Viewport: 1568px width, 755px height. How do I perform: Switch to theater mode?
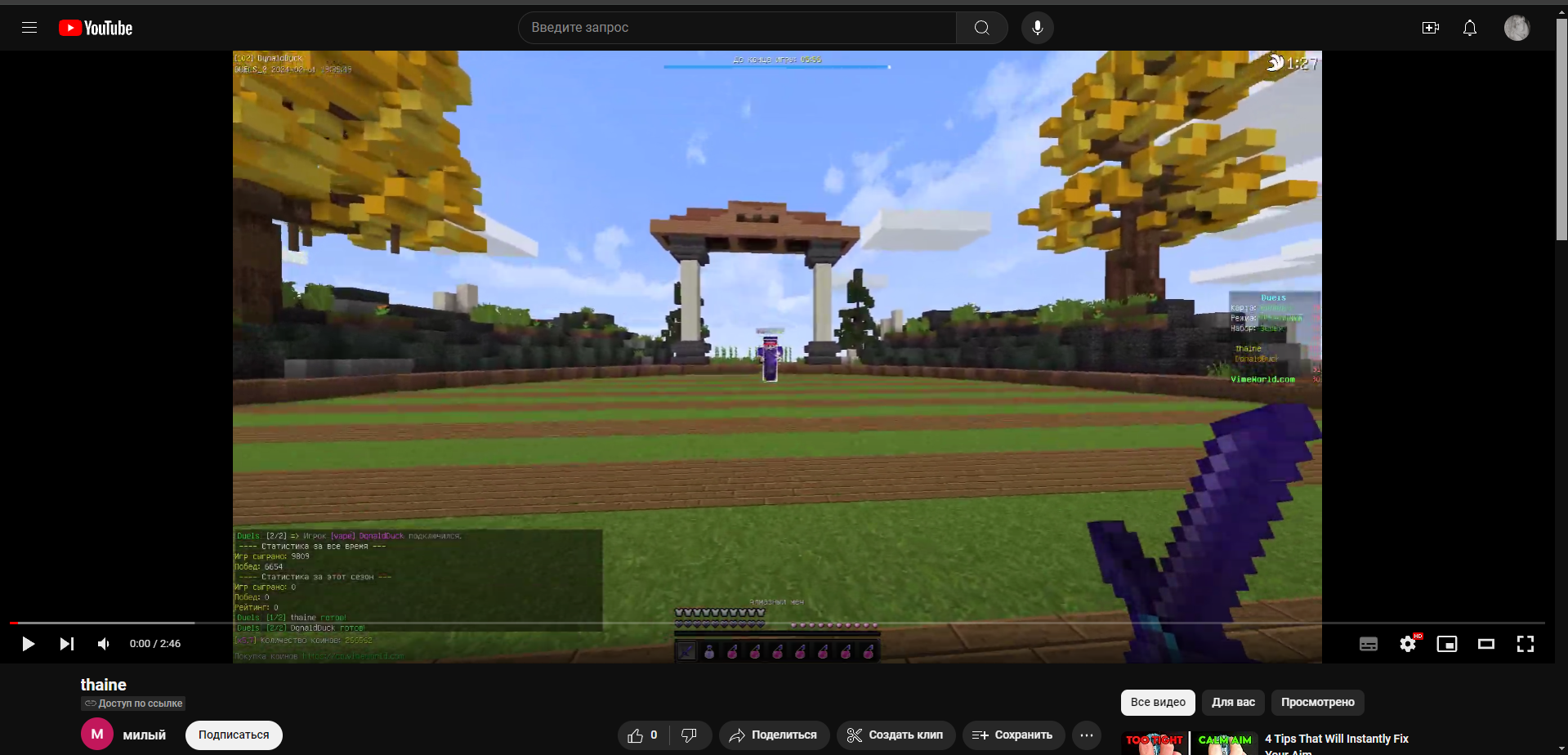click(x=1486, y=644)
